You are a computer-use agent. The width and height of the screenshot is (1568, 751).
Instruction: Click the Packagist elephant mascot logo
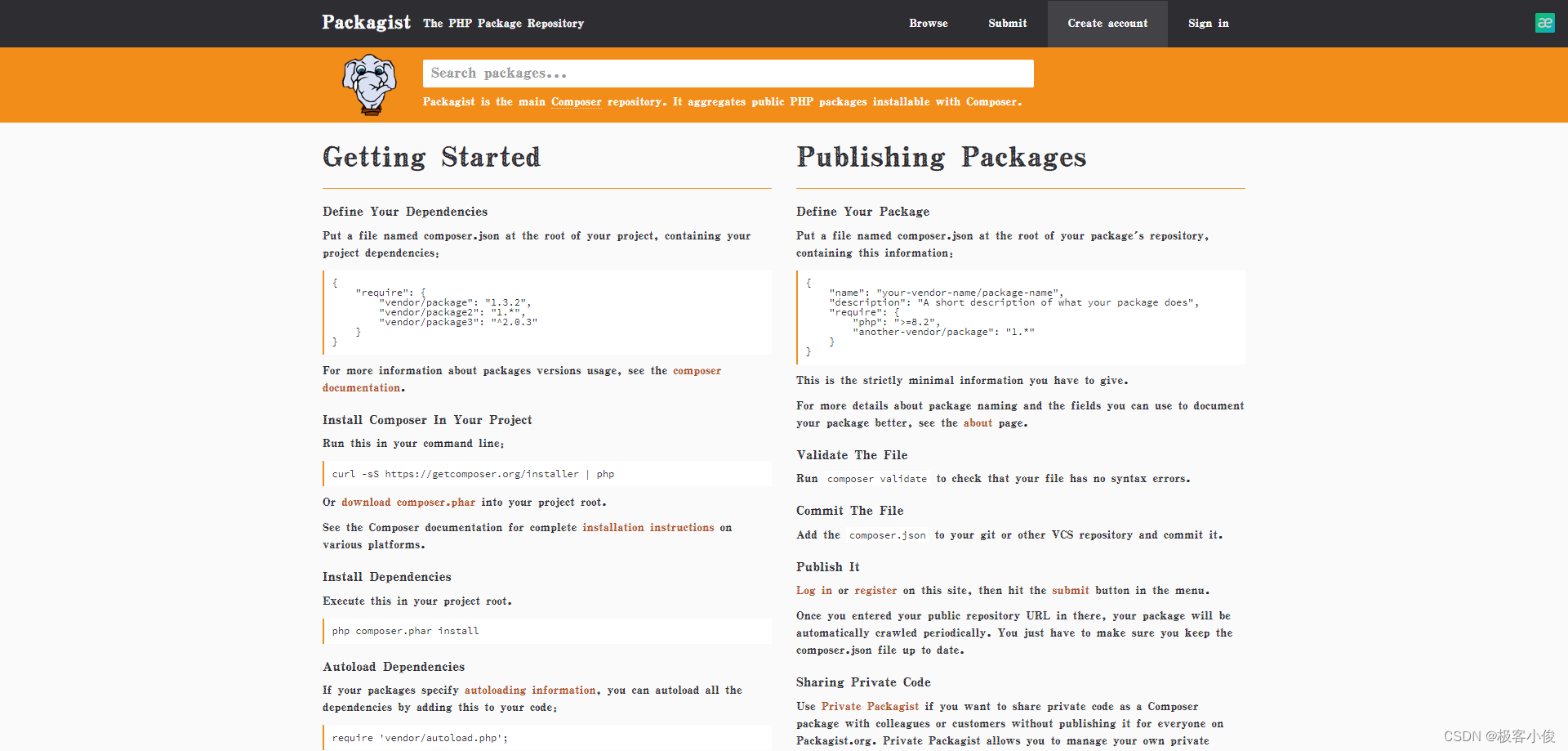point(370,85)
